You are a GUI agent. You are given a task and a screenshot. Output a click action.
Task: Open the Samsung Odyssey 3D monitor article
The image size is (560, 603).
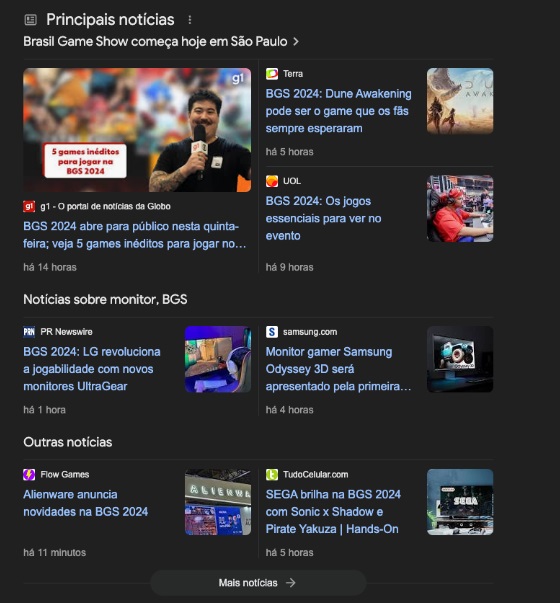click(x=338, y=369)
